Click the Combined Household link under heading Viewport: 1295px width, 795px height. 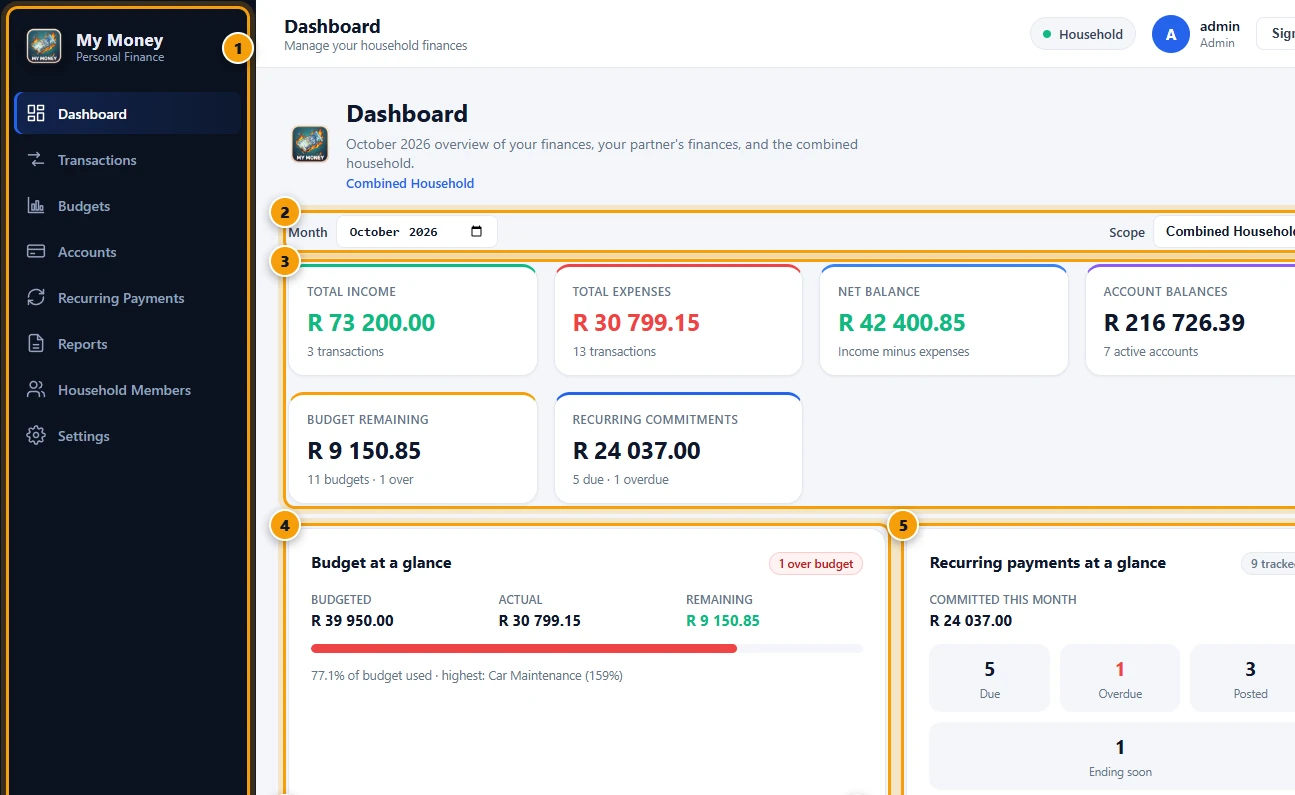pyautogui.click(x=410, y=183)
